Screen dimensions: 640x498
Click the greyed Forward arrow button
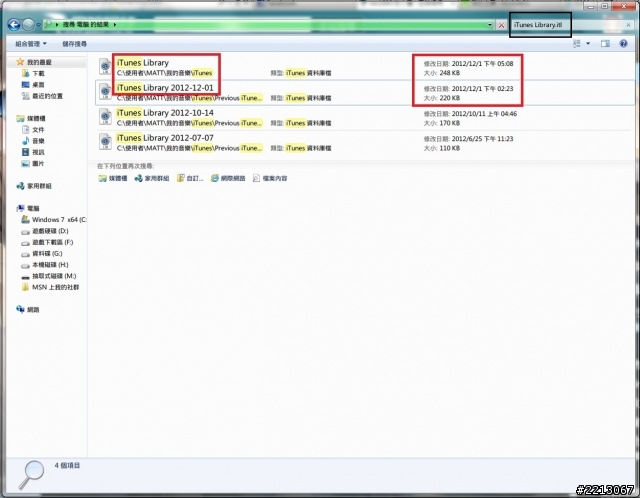pos(28,25)
